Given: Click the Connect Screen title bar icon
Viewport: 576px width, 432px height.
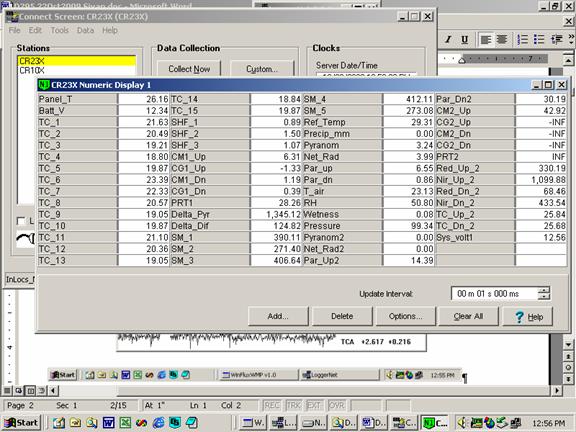Looking at the screenshot, I should 12,16.
